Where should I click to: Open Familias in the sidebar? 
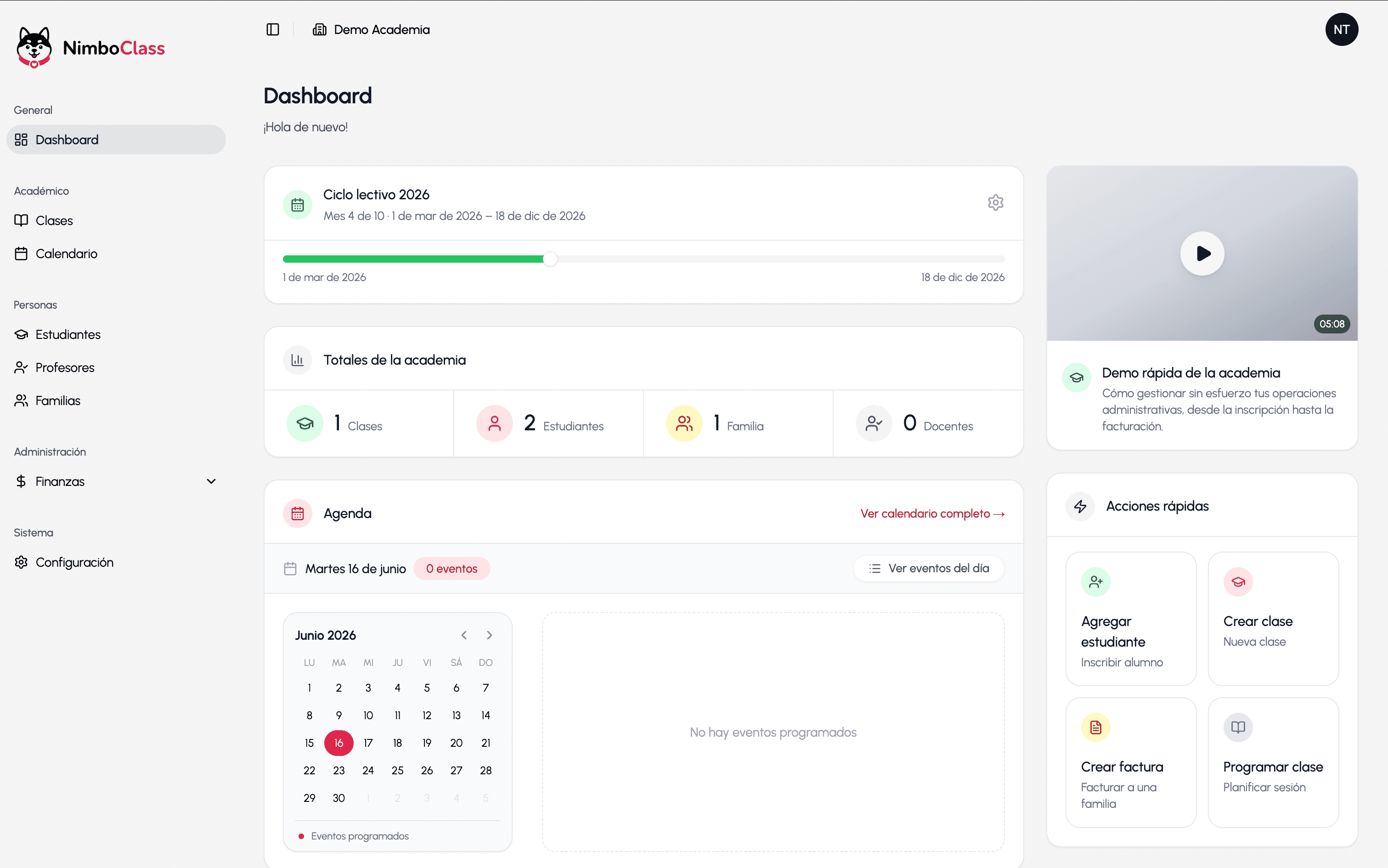tap(116, 400)
